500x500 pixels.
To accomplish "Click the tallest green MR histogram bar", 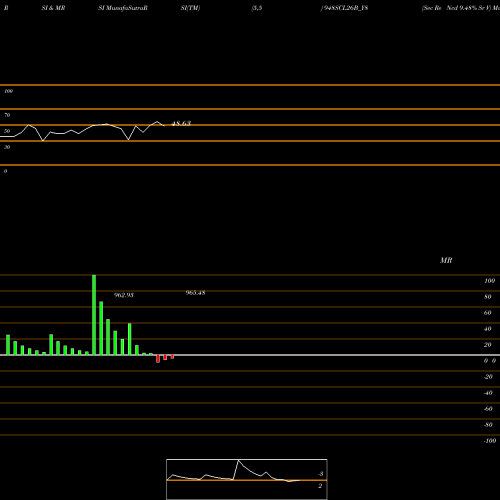I will (94, 315).
